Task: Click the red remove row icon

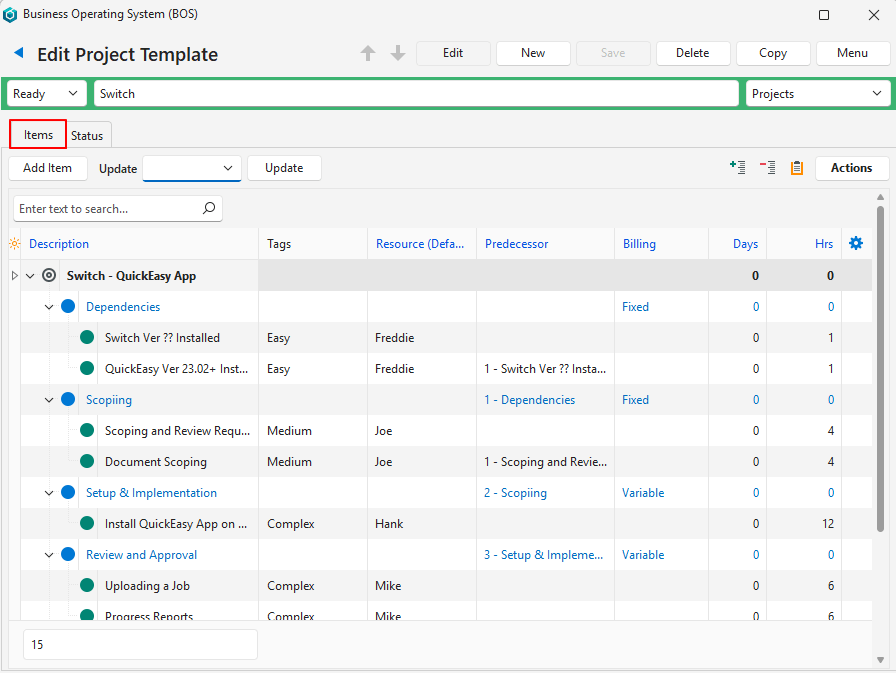Action: 767,168
